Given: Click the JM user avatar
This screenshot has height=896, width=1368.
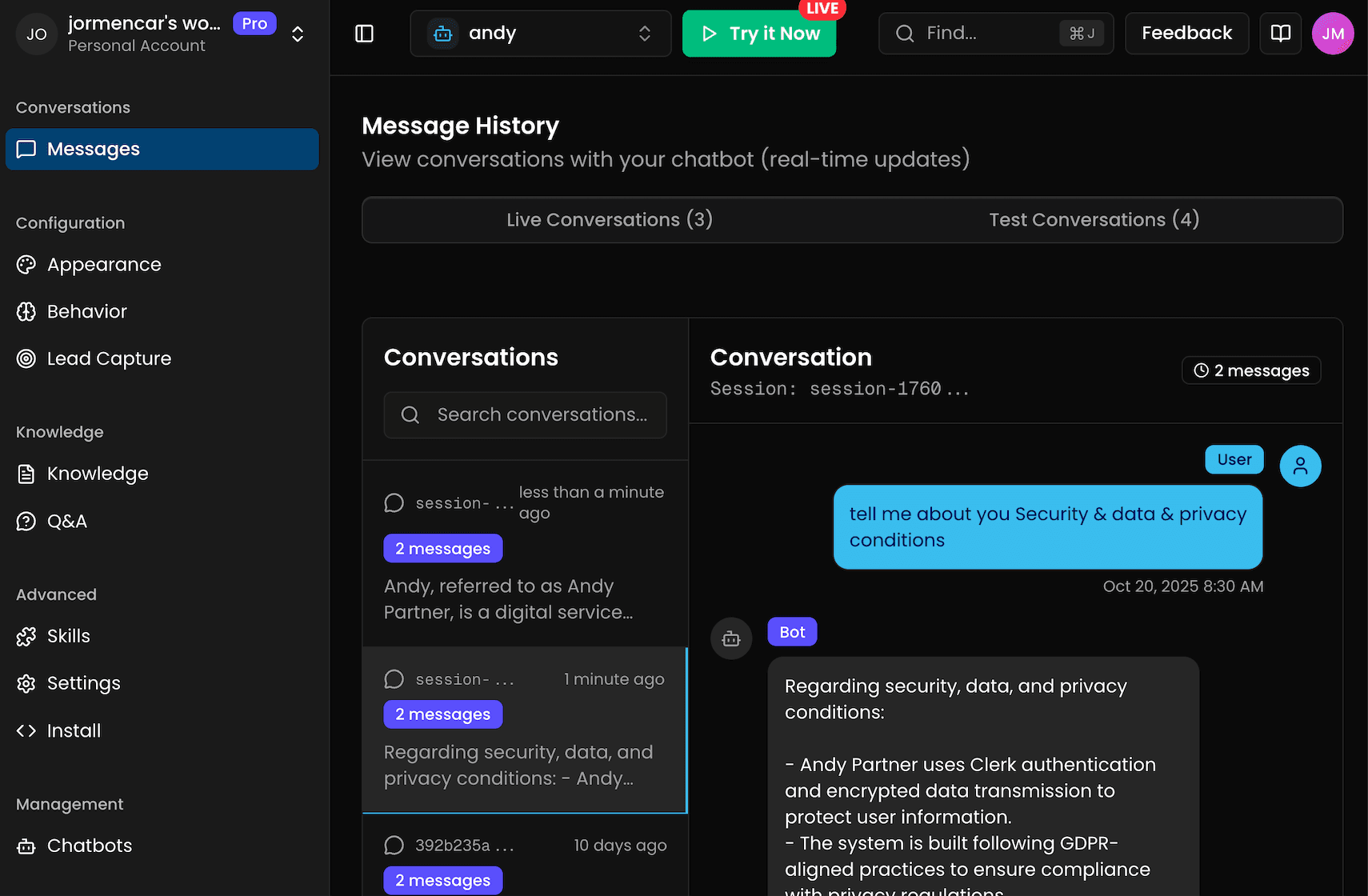Looking at the screenshot, I should 1332,34.
